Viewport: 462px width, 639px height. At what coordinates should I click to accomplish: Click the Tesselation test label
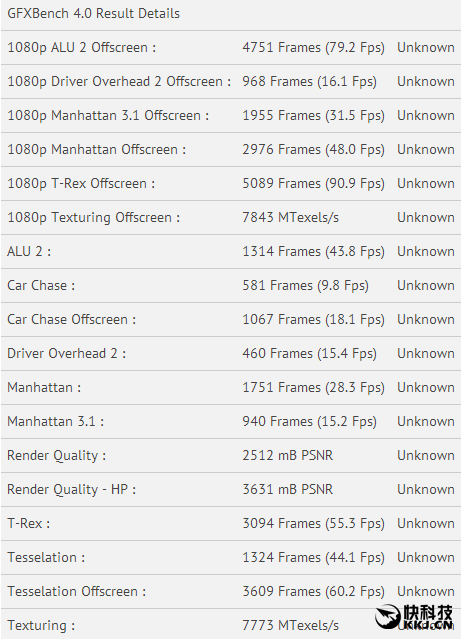pos(46,557)
